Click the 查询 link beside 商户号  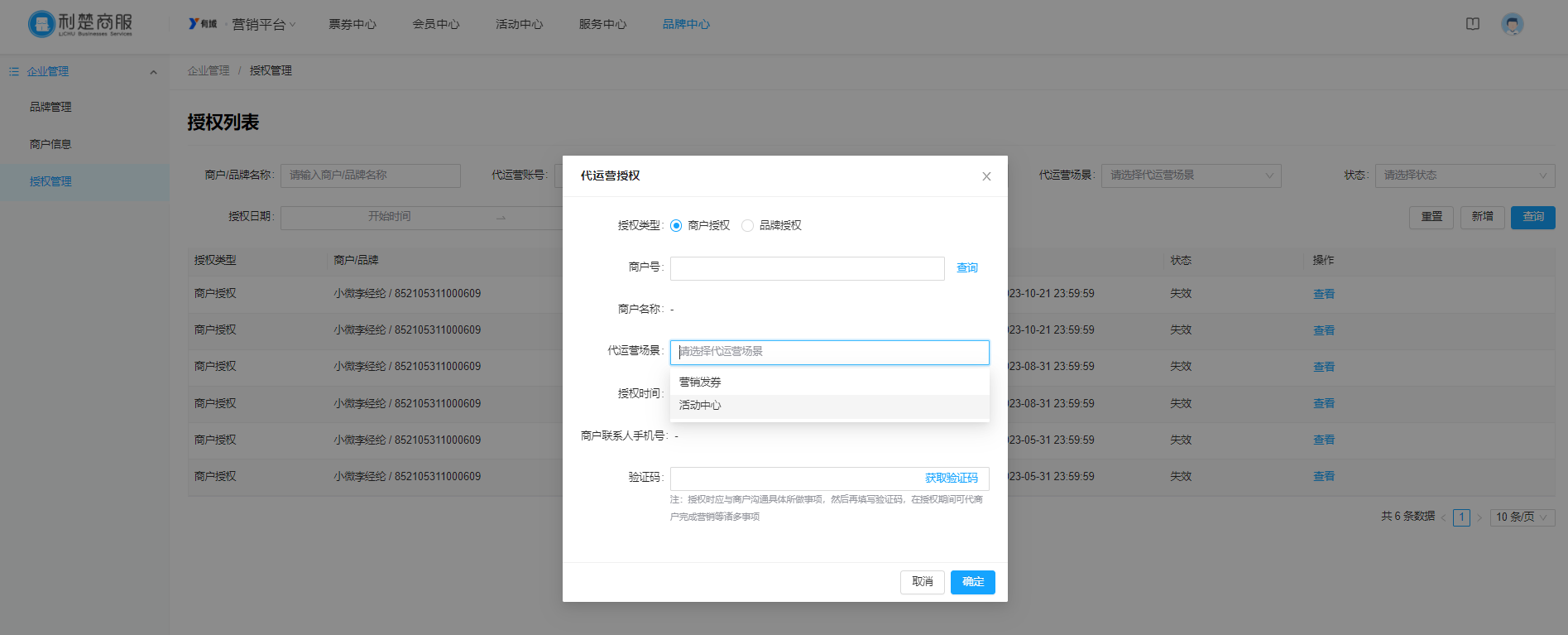(x=967, y=268)
